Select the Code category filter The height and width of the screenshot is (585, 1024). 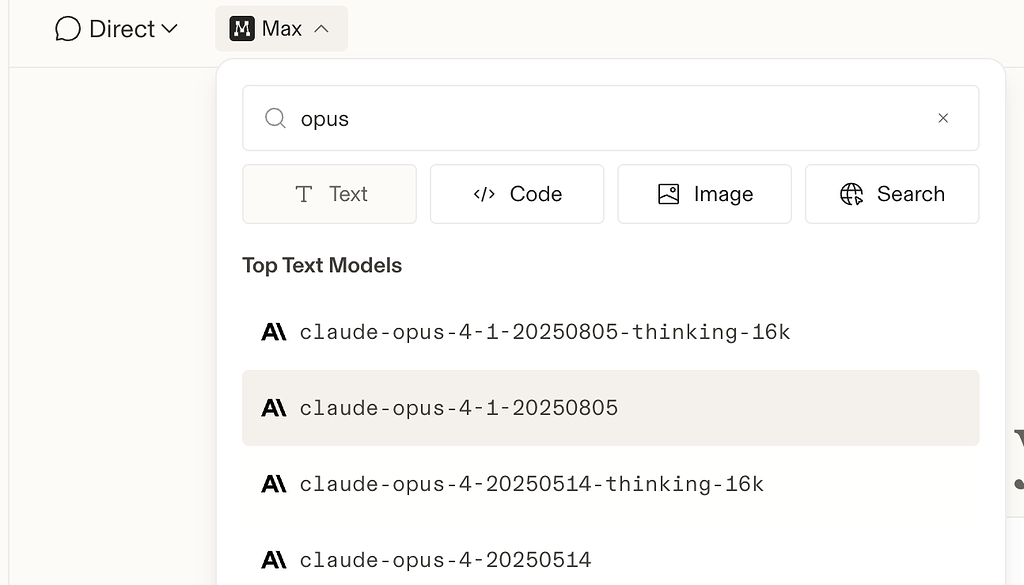pos(517,194)
